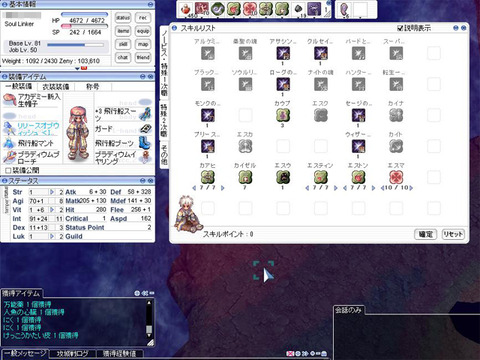Click the base level experience bar
480x360 pixels.
click(x=76, y=45)
